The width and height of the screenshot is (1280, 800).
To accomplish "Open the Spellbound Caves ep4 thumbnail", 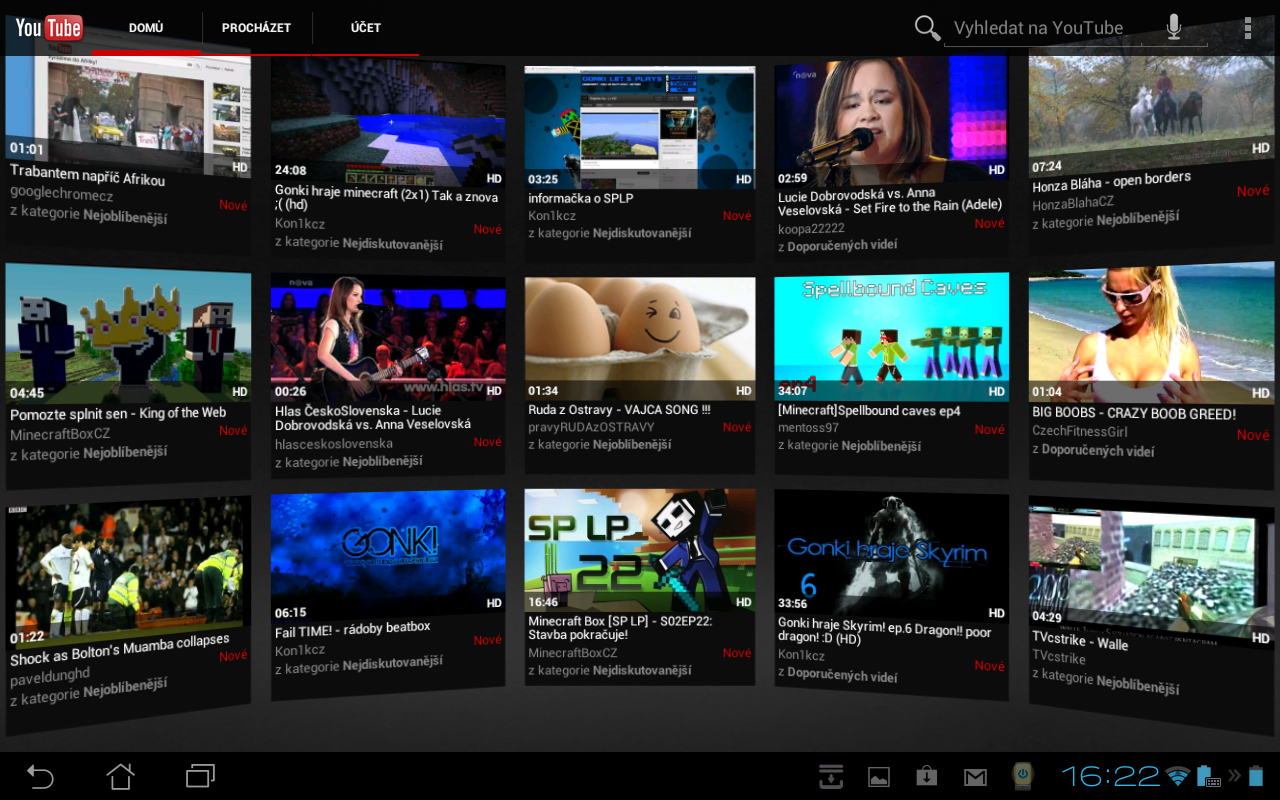I will pos(891,336).
